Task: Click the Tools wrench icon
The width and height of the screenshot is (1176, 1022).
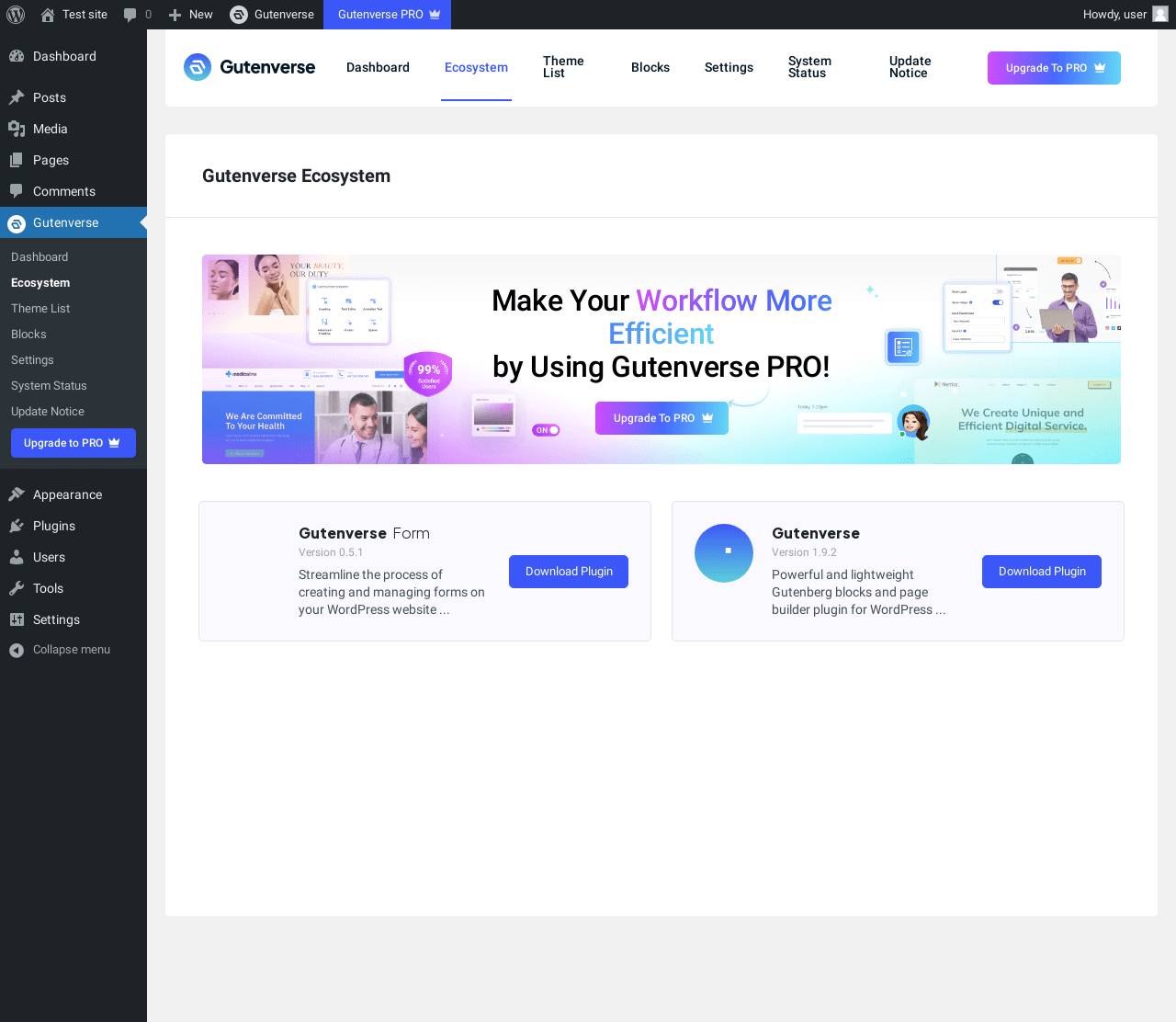Action: (17, 588)
